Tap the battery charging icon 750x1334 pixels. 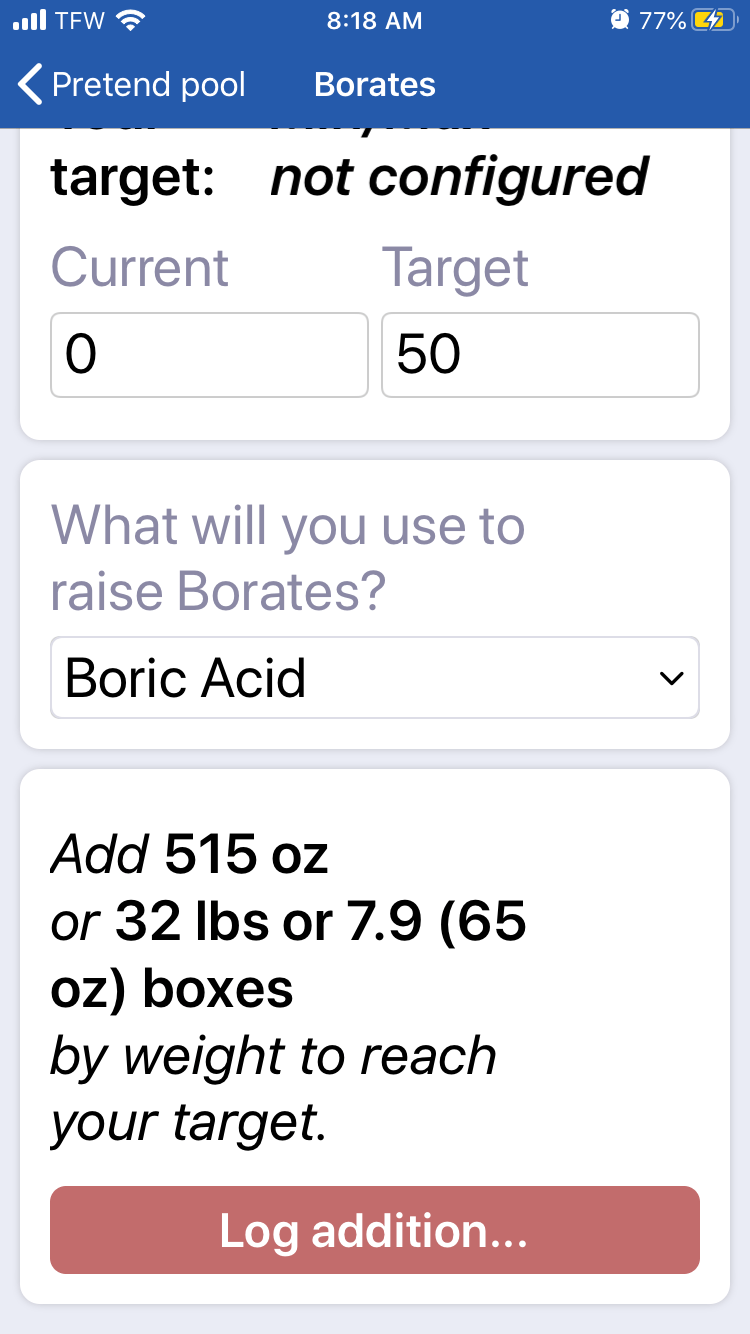pyautogui.click(x=715, y=20)
